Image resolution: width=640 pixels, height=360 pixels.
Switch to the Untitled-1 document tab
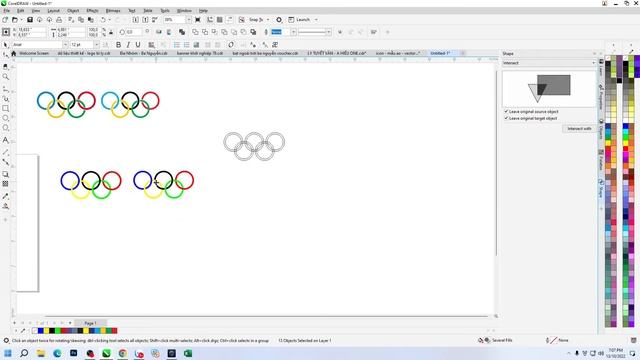(x=440, y=53)
